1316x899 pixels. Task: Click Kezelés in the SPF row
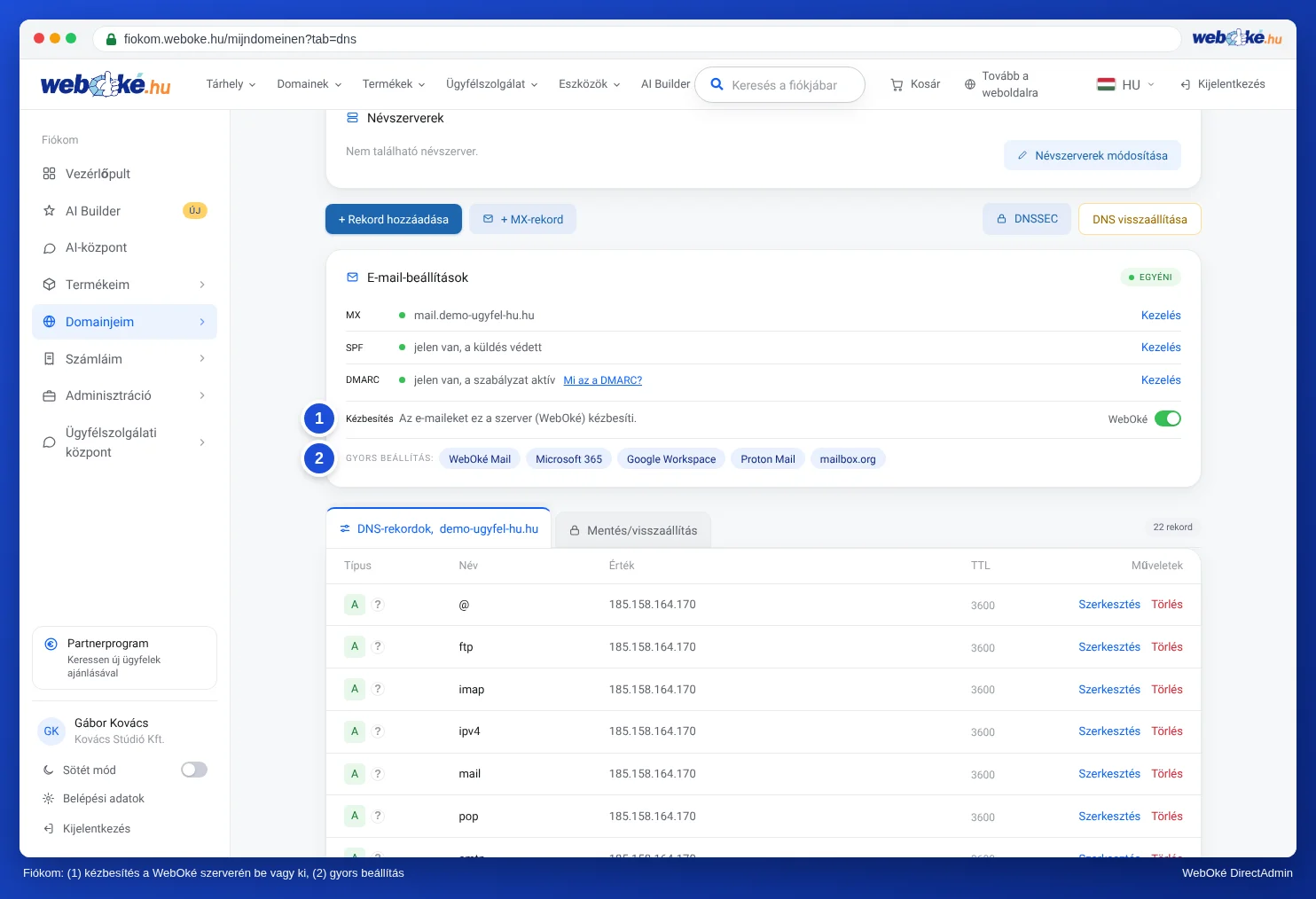[x=1161, y=348]
